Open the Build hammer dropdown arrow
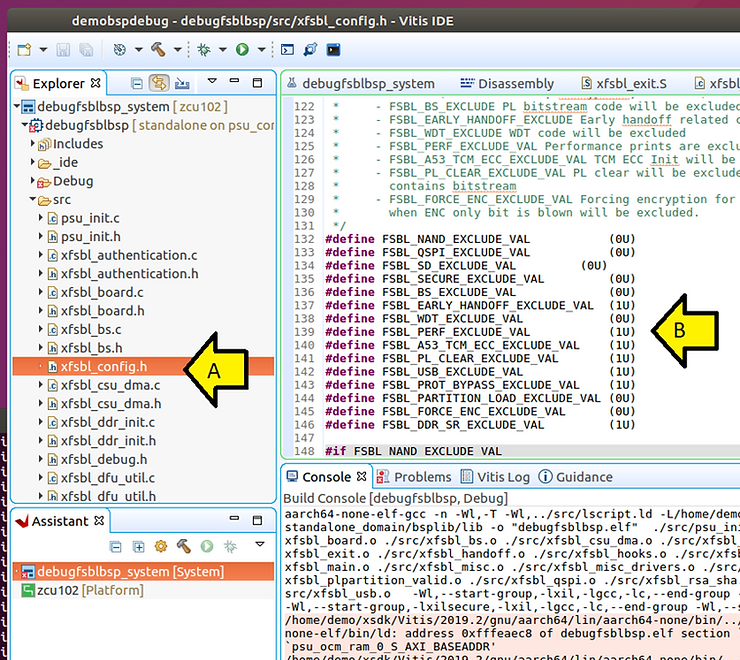740x660 pixels. pyautogui.click(x=177, y=49)
